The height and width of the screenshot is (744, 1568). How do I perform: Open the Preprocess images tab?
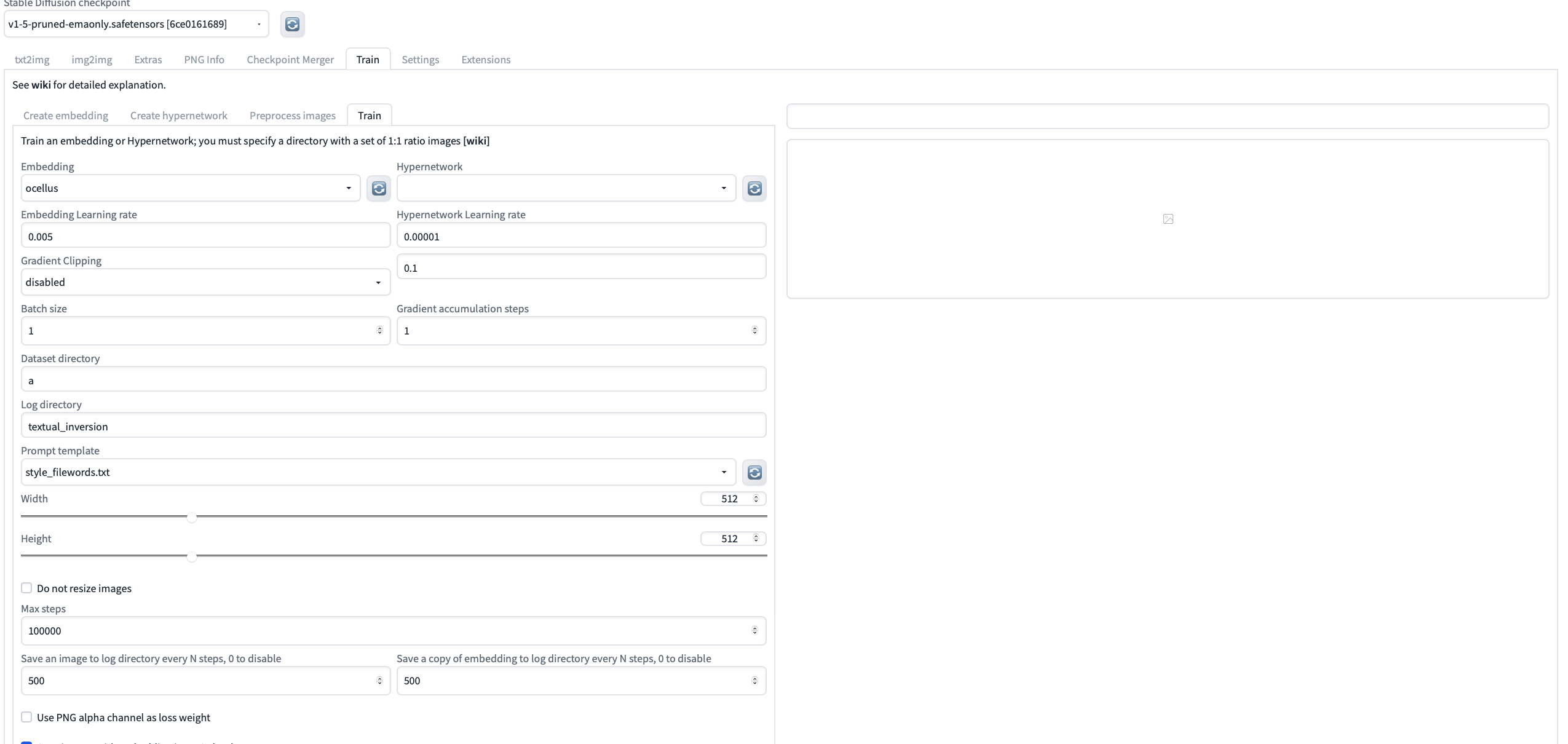pos(292,115)
